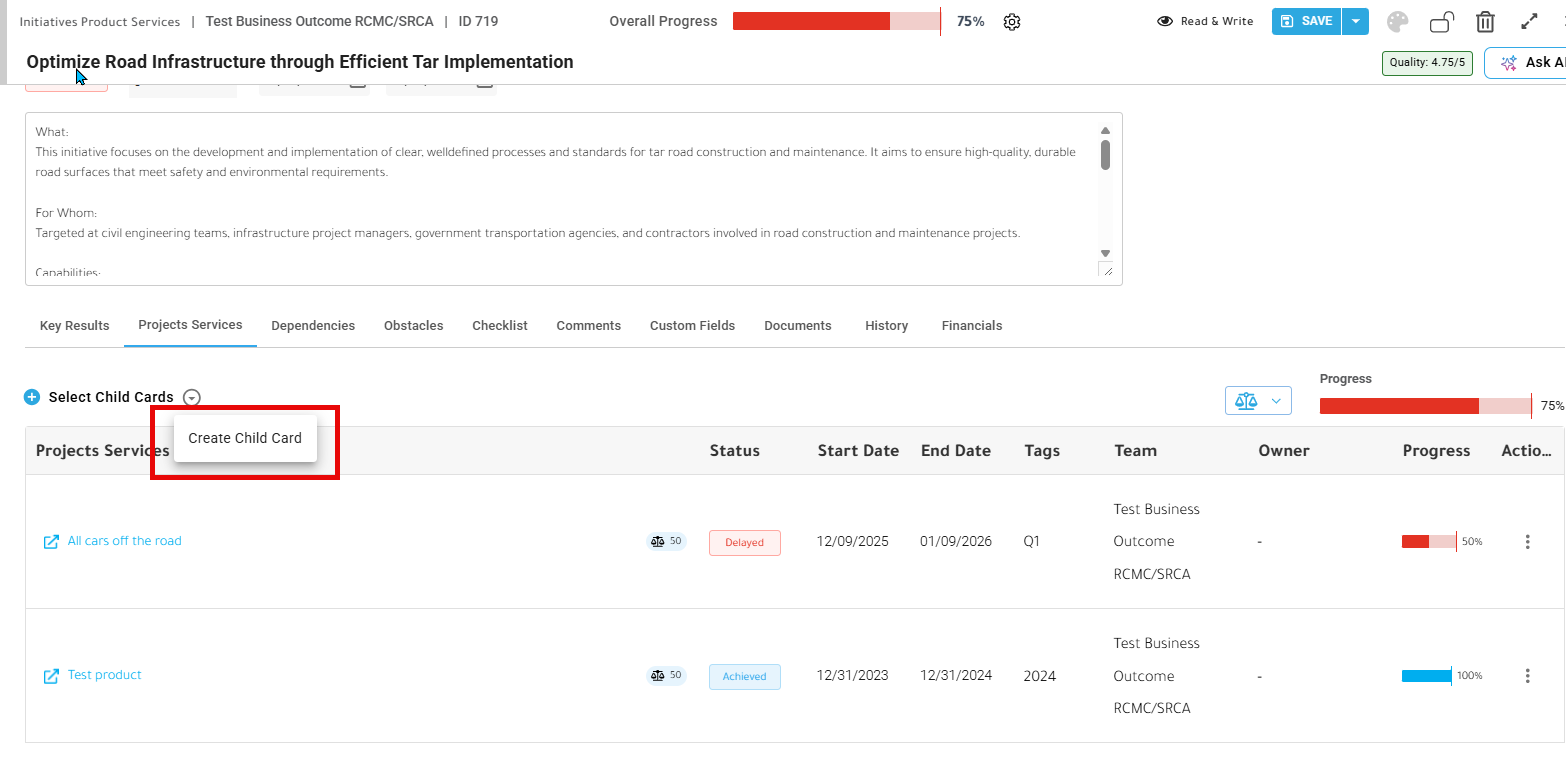Click the Delayed status badge

pyautogui.click(x=745, y=543)
